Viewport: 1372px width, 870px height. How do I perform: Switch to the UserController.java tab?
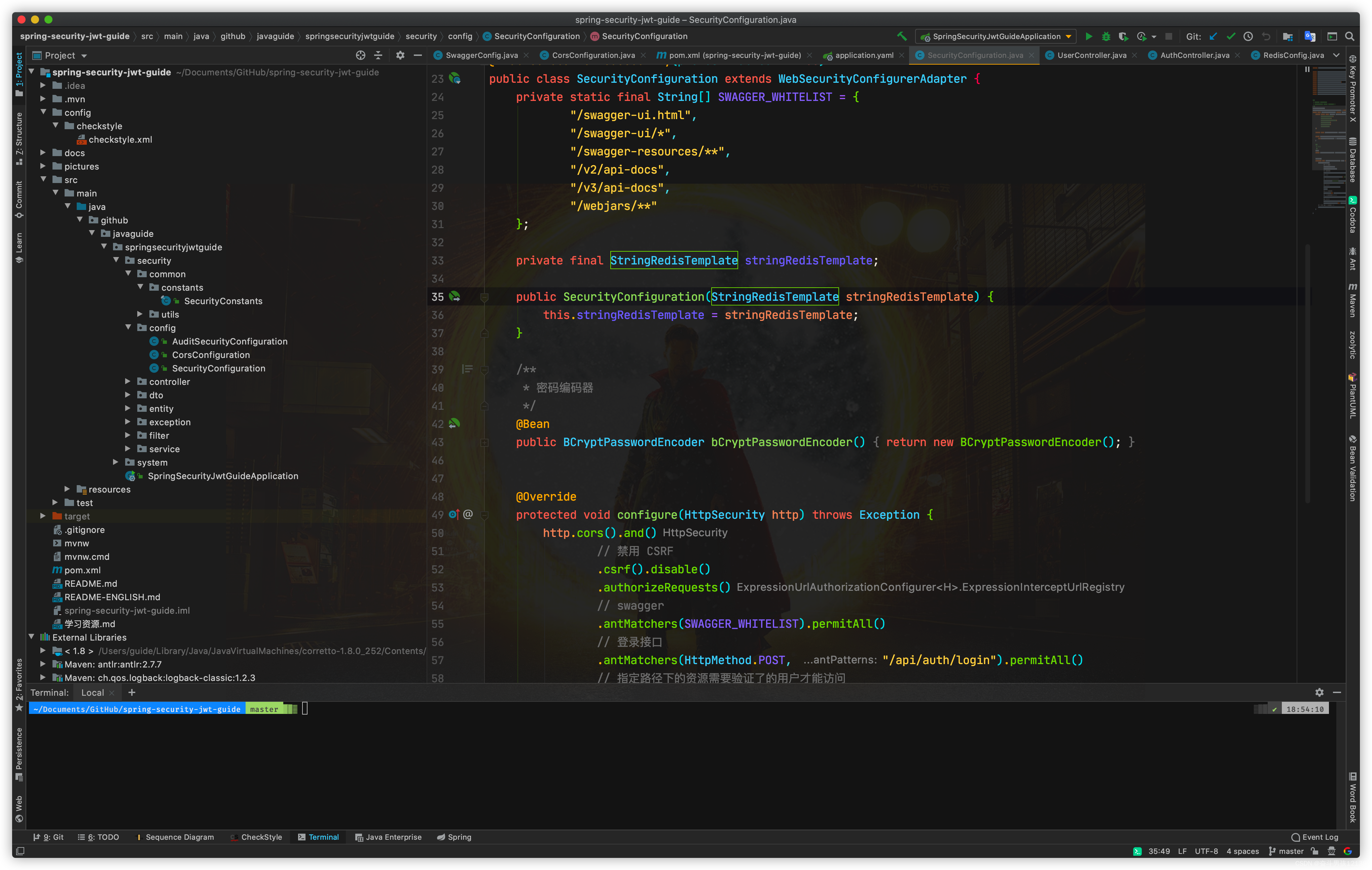1091,55
